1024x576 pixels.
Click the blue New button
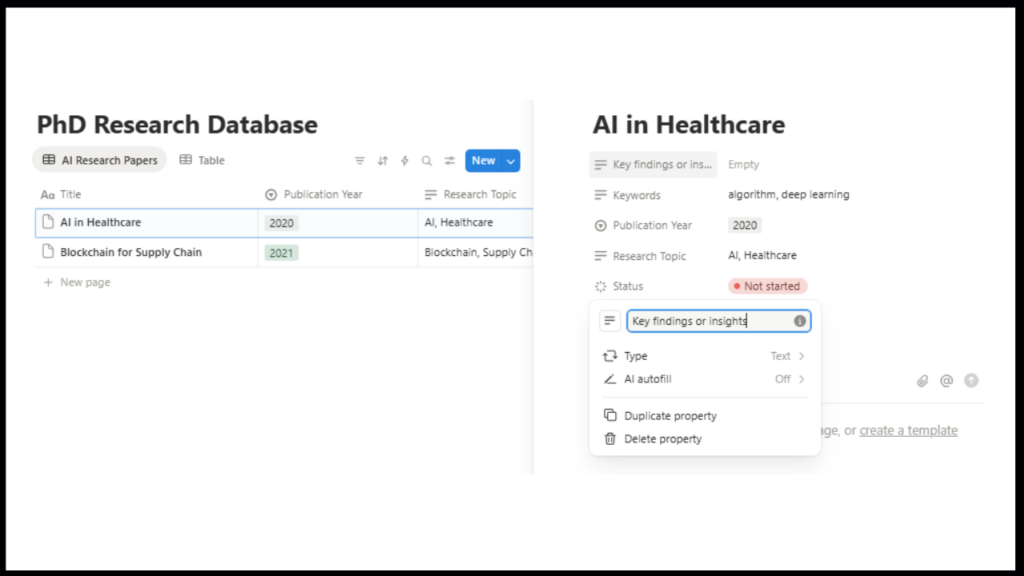point(483,161)
